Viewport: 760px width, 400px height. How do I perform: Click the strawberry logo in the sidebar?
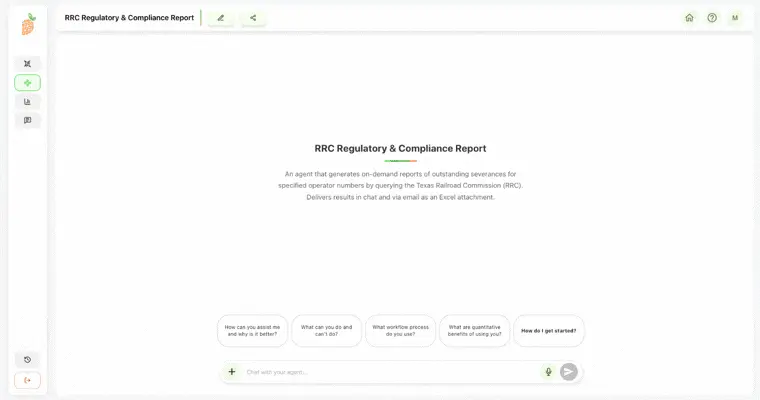(x=28, y=24)
